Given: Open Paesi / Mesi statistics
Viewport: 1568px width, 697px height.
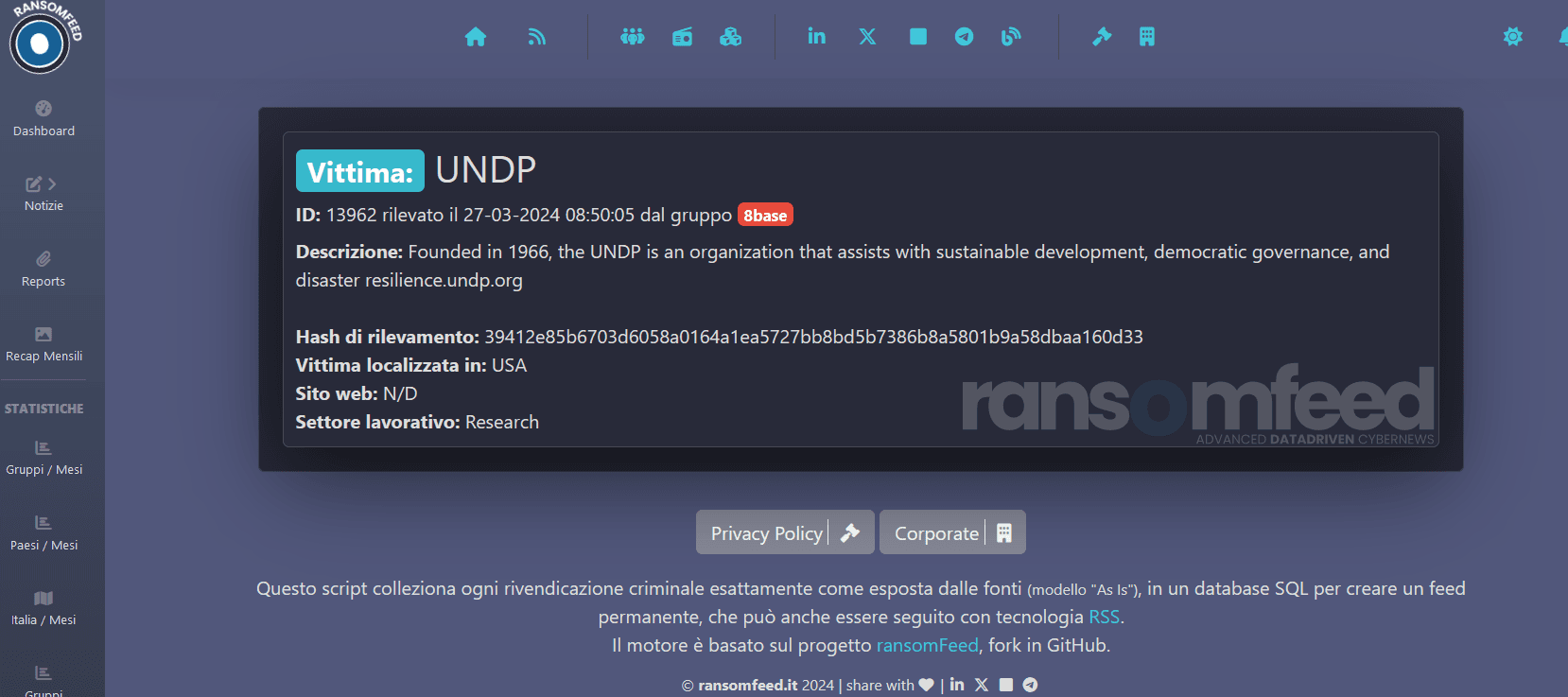Looking at the screenshot, I should point(44,533).
